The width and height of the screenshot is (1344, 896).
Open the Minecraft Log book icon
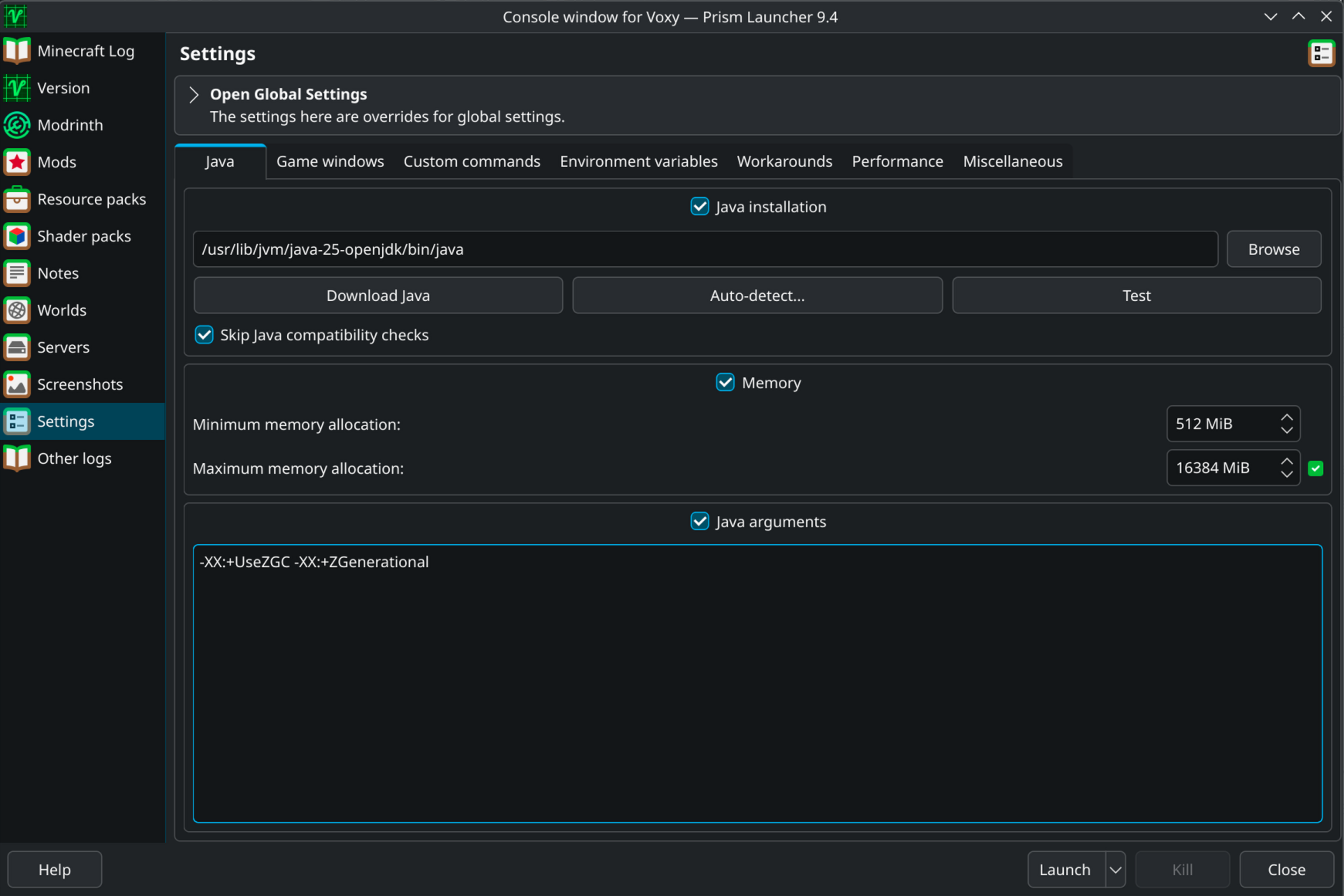(17, 51)
